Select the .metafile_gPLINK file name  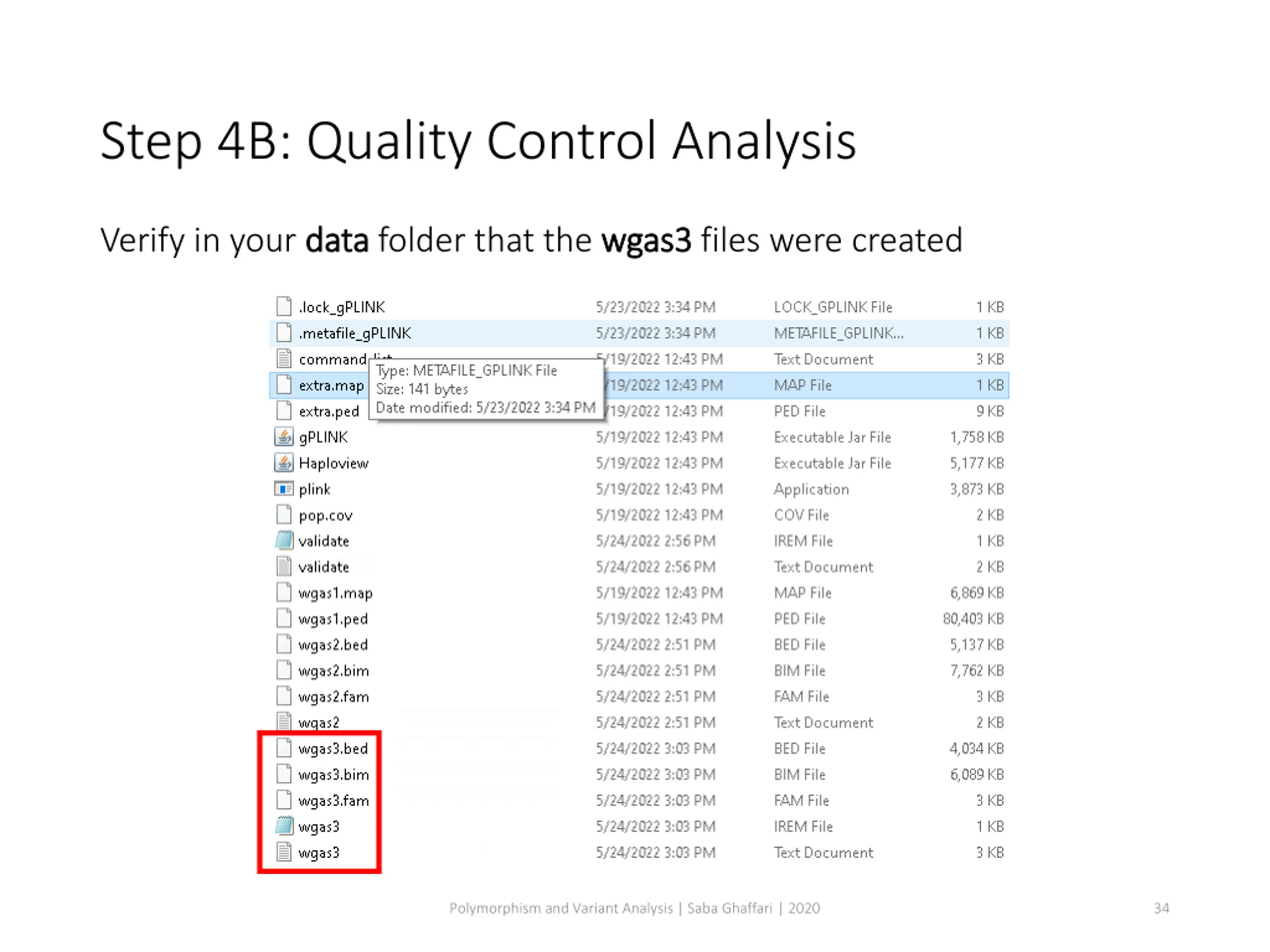point(355,333)
